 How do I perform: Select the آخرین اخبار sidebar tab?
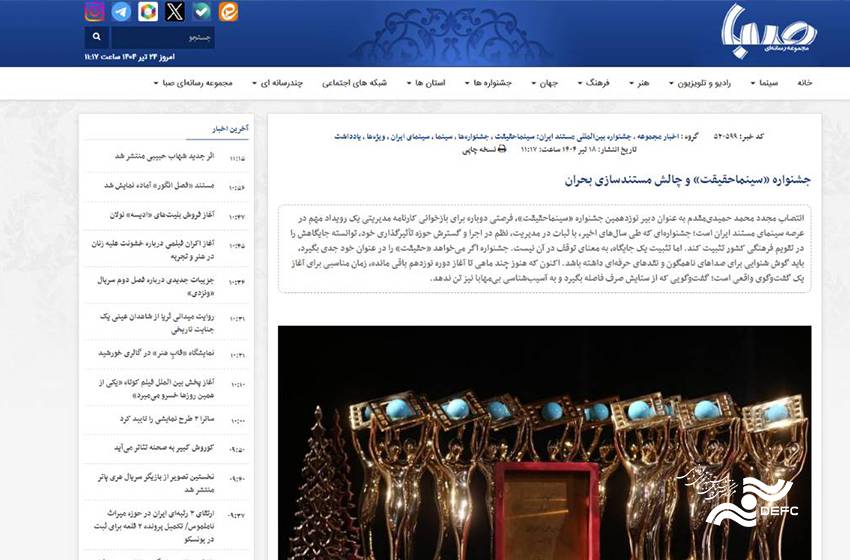tap(230, 129)
